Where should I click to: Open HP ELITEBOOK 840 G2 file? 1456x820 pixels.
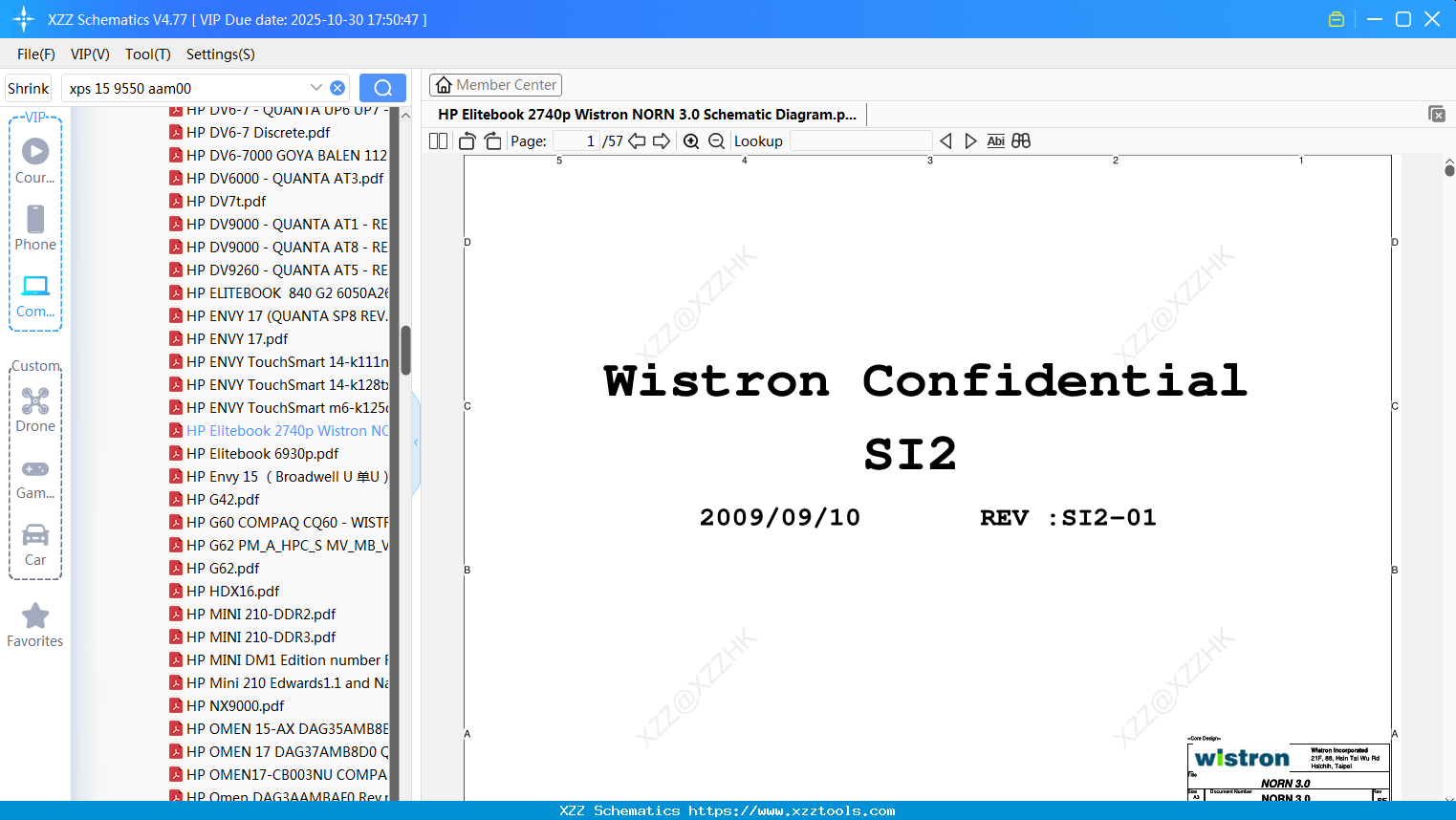point(277,293)
